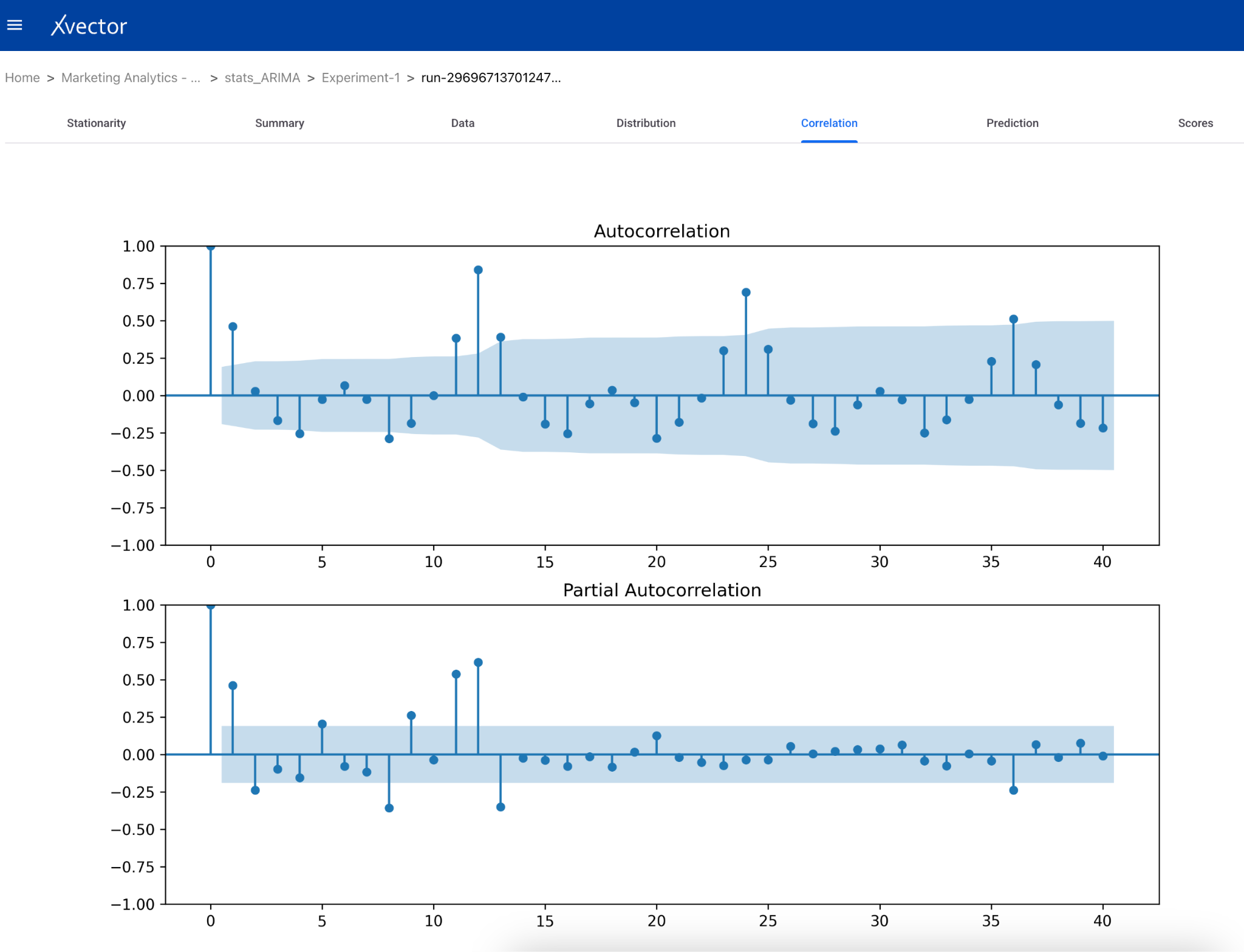This screenshot has width=1244, height=952.
Task: Open stats_ARIMA breadcrumb link
Action: point(262,78)
